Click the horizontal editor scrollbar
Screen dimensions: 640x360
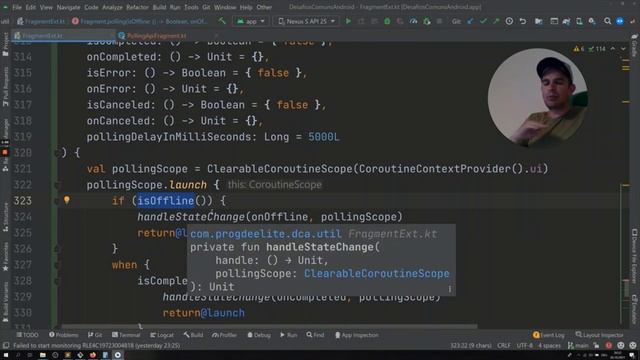click(x=269, y=327)
